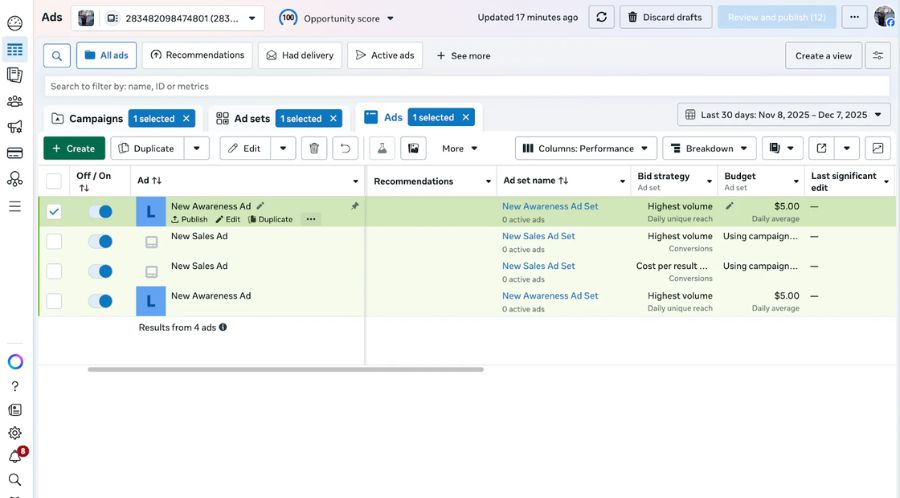
Task: Open the view settings sliders icon
Action: pyautogui.click(x=878, y=56)
